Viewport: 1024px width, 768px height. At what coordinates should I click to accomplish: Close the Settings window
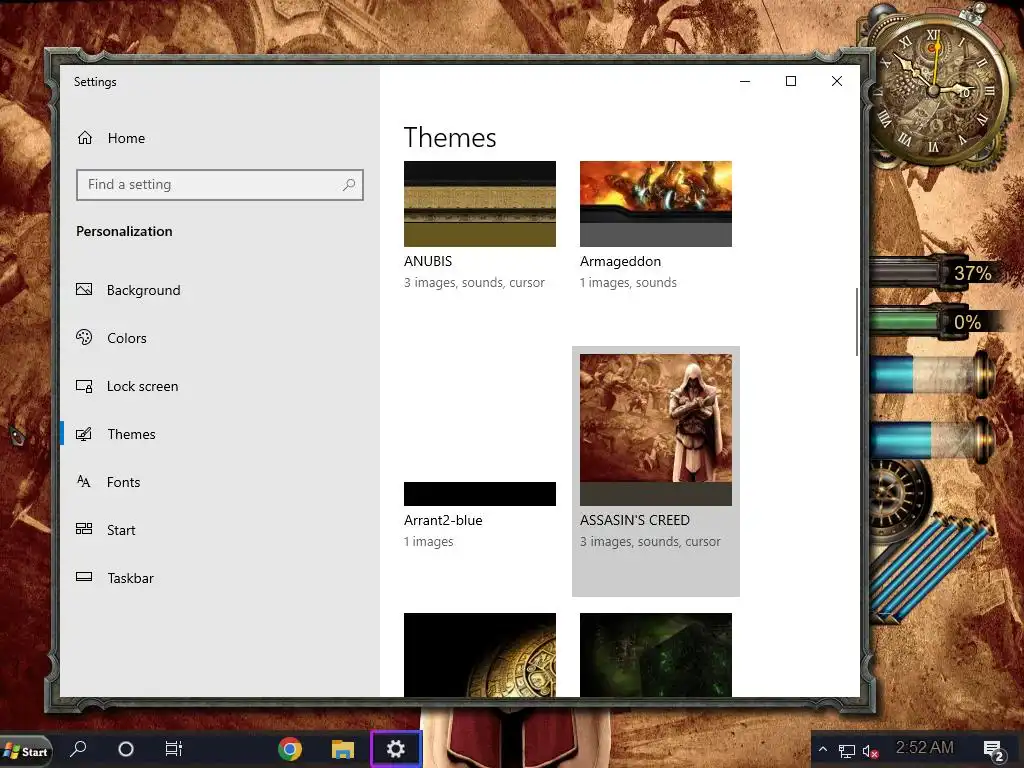coord(837,81)
